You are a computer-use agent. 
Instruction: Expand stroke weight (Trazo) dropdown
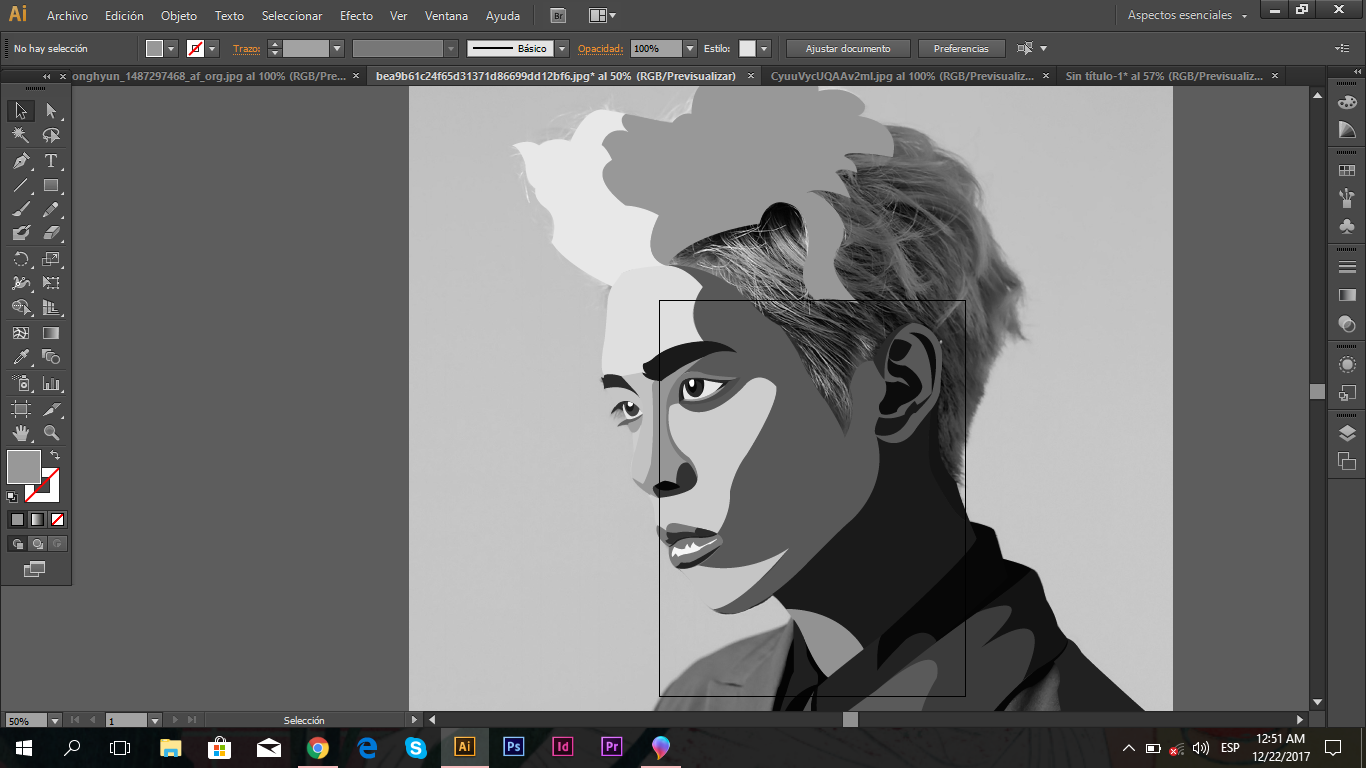337,48
